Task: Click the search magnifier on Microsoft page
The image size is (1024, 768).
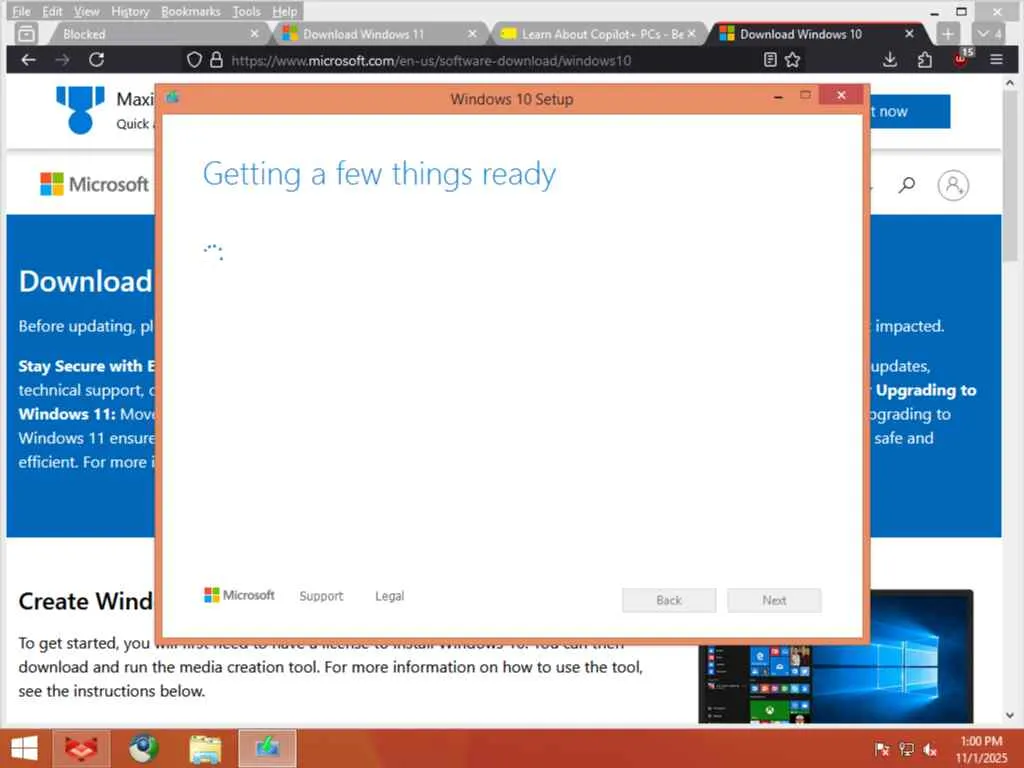Action: (x=906, y=185)
